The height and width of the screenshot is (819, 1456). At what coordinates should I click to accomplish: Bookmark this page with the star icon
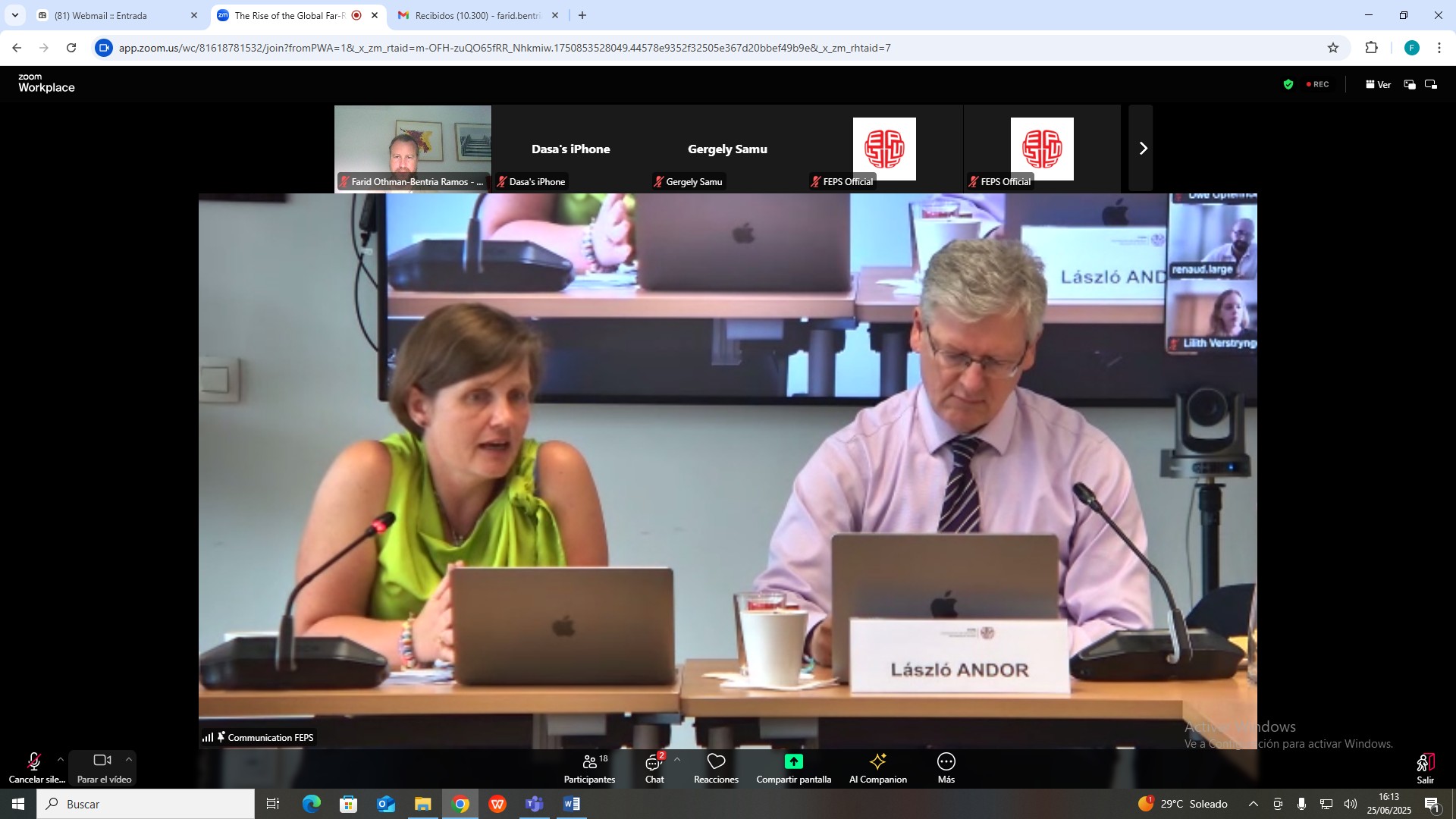[x=1332, y=48]
